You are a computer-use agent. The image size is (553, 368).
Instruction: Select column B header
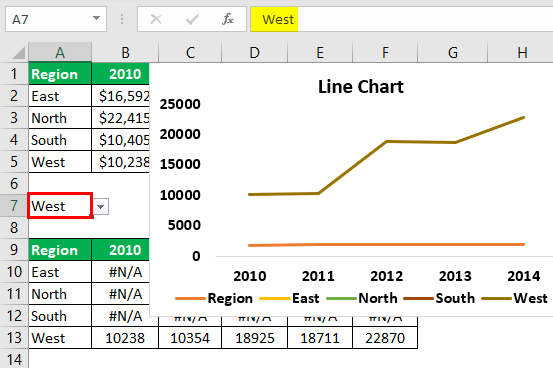click(125, 53)
